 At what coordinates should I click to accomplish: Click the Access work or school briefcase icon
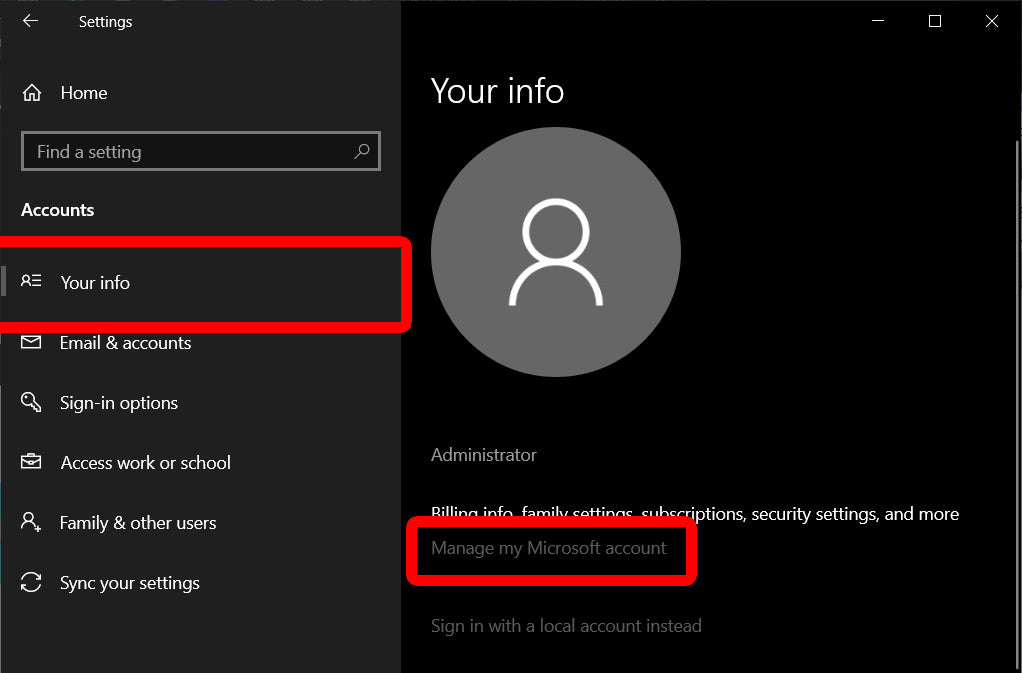pyautogui.click(x=31, y=462)
